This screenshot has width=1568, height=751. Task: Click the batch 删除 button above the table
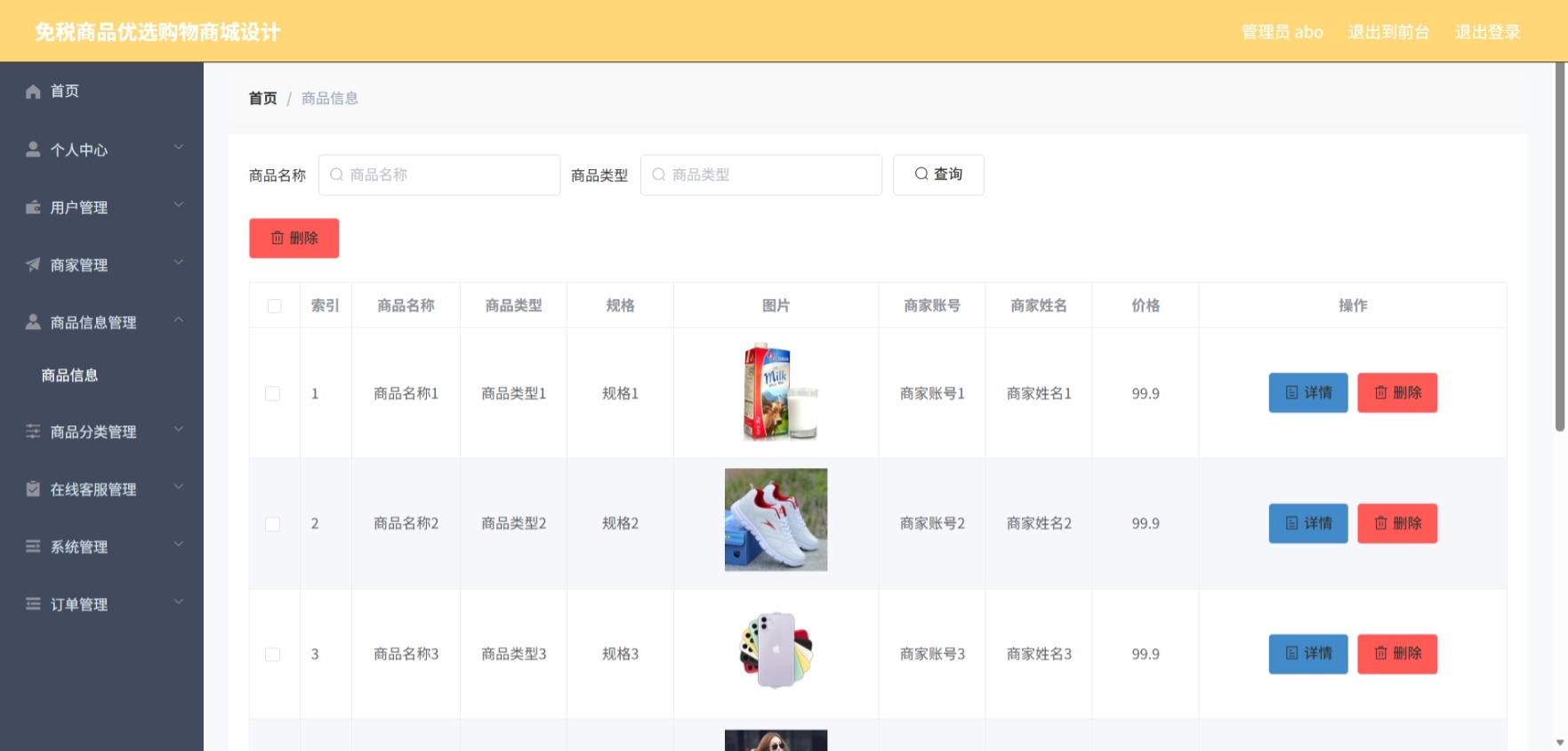coord(294,238)
